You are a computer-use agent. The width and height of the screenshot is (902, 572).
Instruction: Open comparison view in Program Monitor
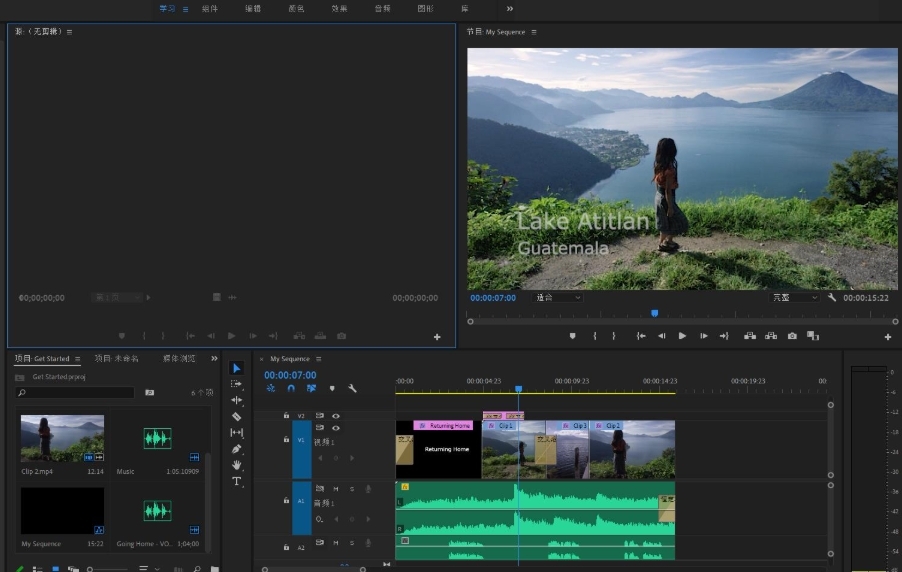click(813, 336)
